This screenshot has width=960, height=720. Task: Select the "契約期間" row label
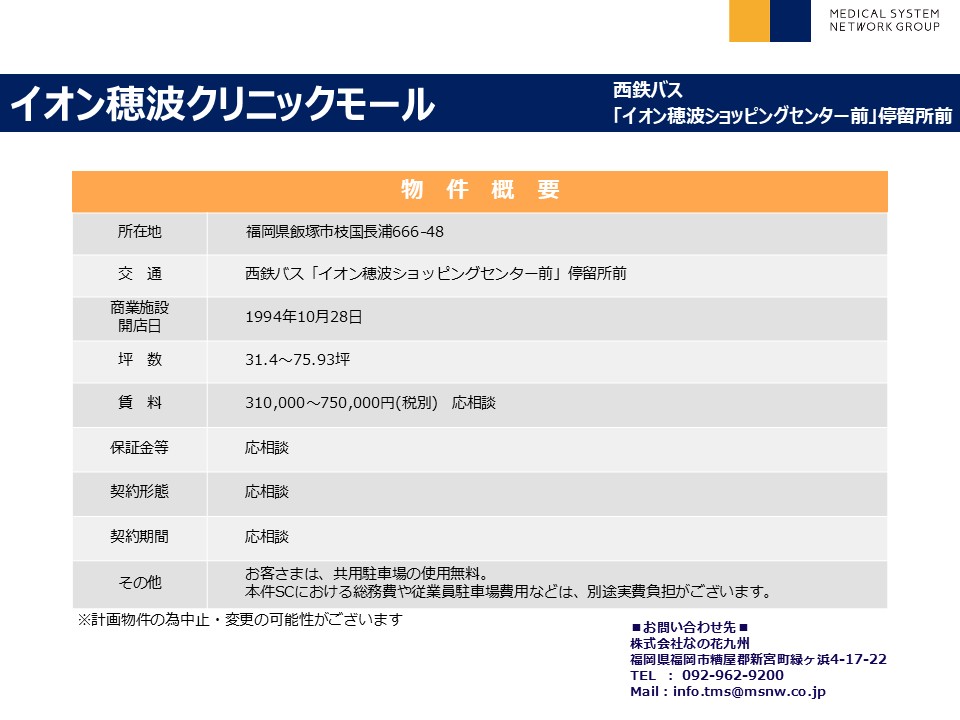point(140,536)
